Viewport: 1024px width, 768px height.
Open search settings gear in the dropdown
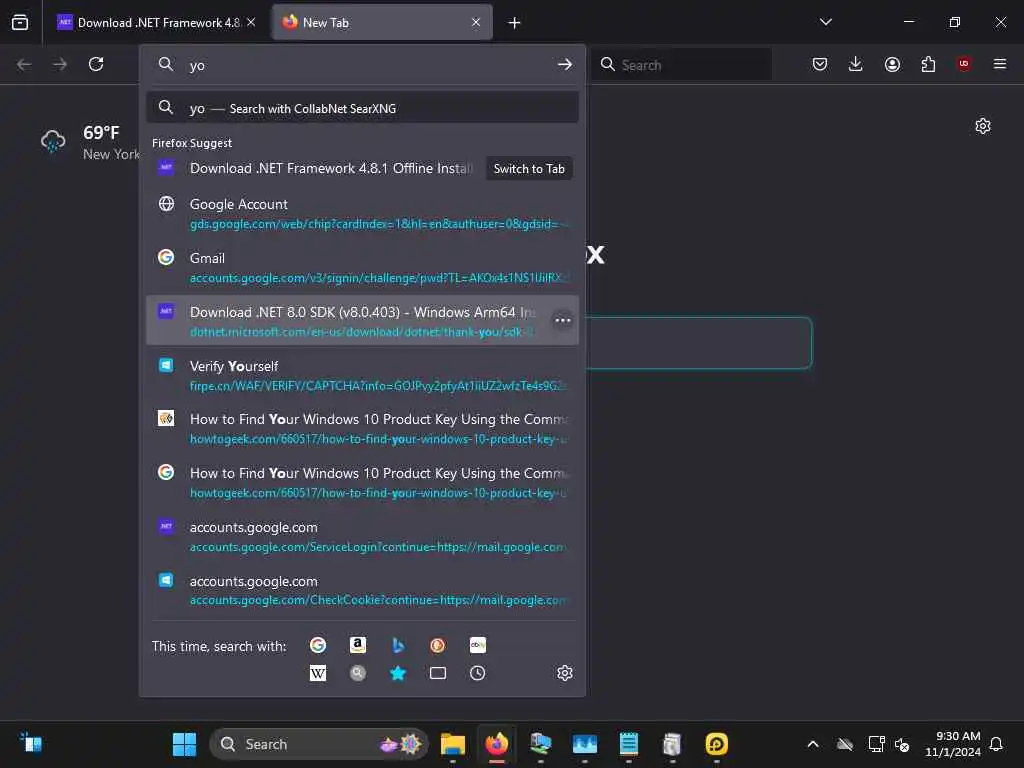[565, 673]
